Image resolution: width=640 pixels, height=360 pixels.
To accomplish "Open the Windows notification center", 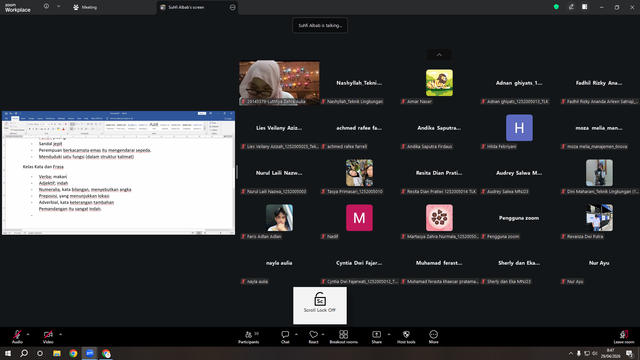I will click(629, 353).
